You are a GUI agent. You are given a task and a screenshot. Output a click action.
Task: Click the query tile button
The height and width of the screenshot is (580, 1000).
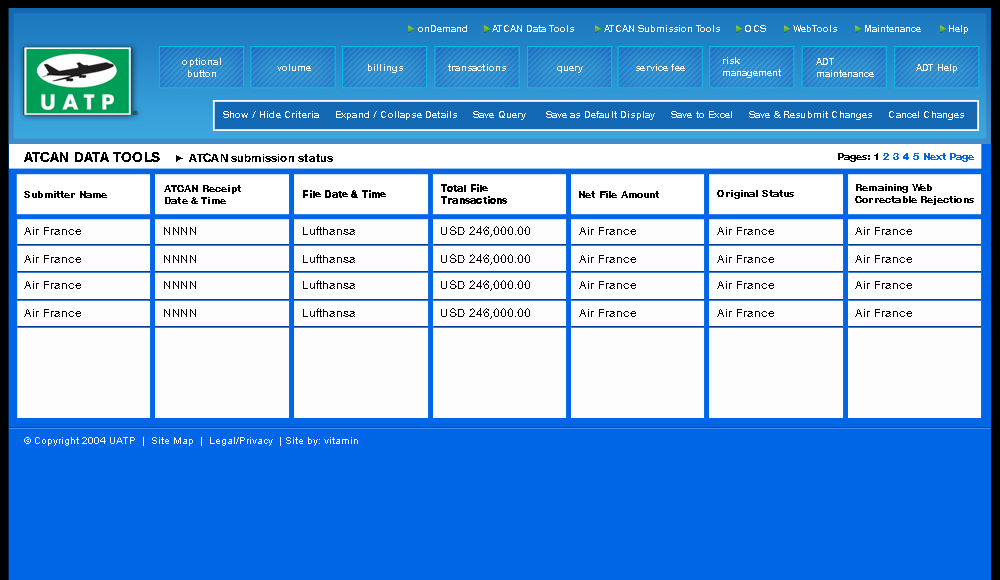[x=569, y=68]
